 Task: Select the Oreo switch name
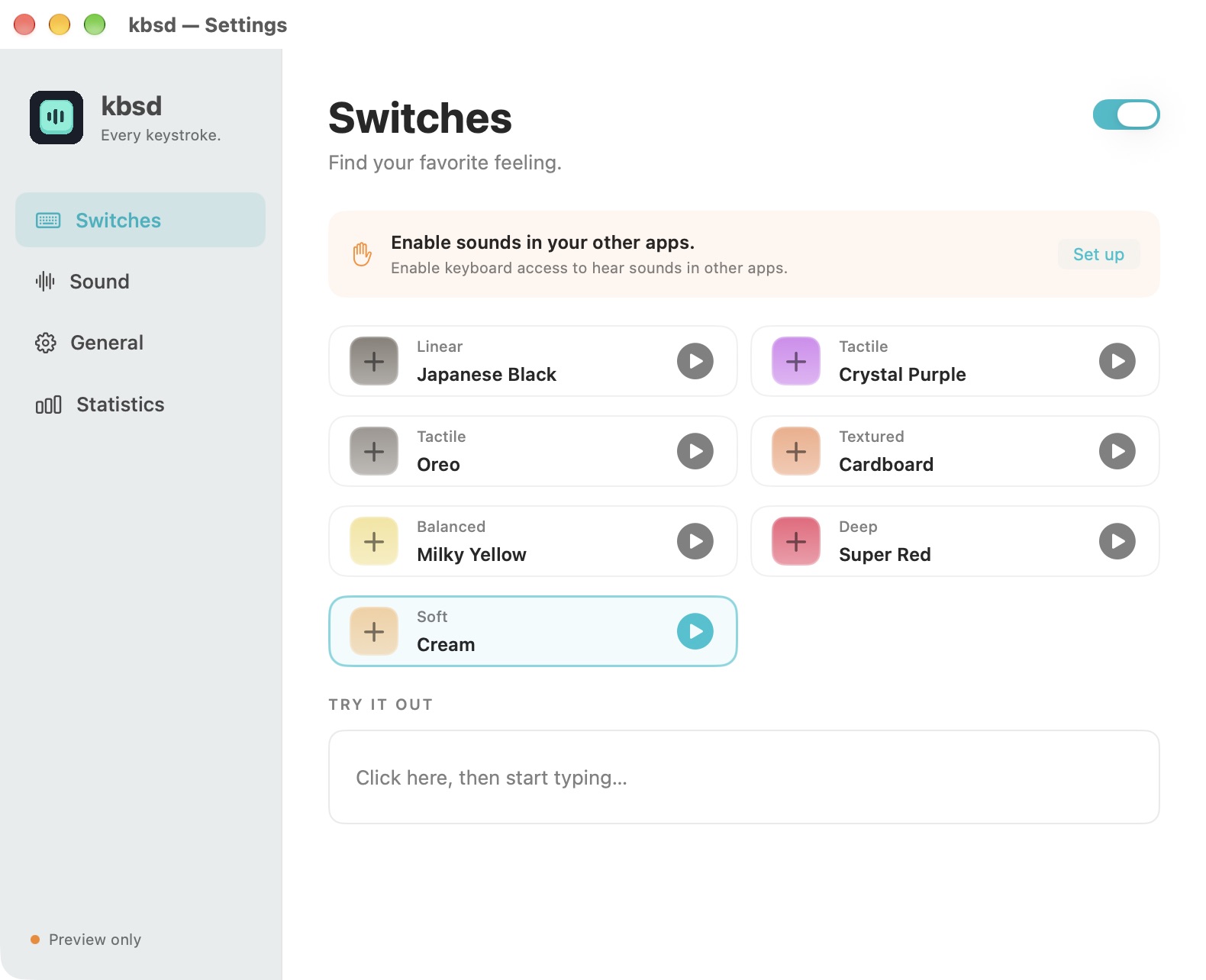click(438, 465)
